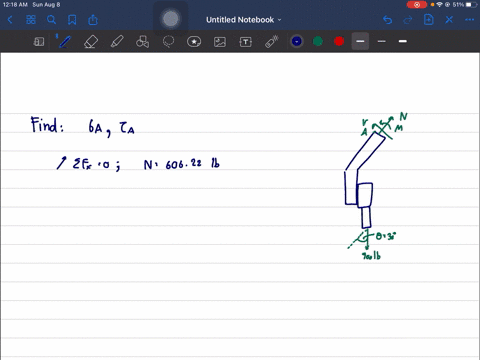Select the thin stroke width
This screenshot has width=480, height=360.
(x=382, y=41)
